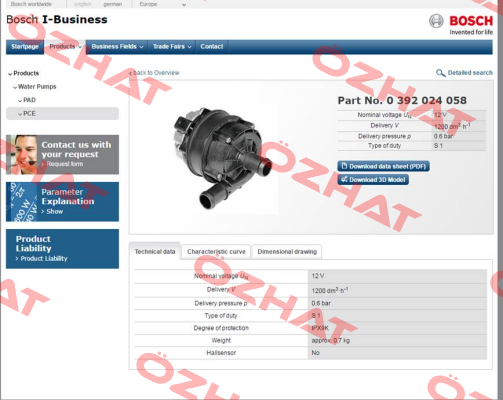503x400 pixels.
Task: Show the Parameter Explanation
Action: pyautogui.click(x=52, y=211)
